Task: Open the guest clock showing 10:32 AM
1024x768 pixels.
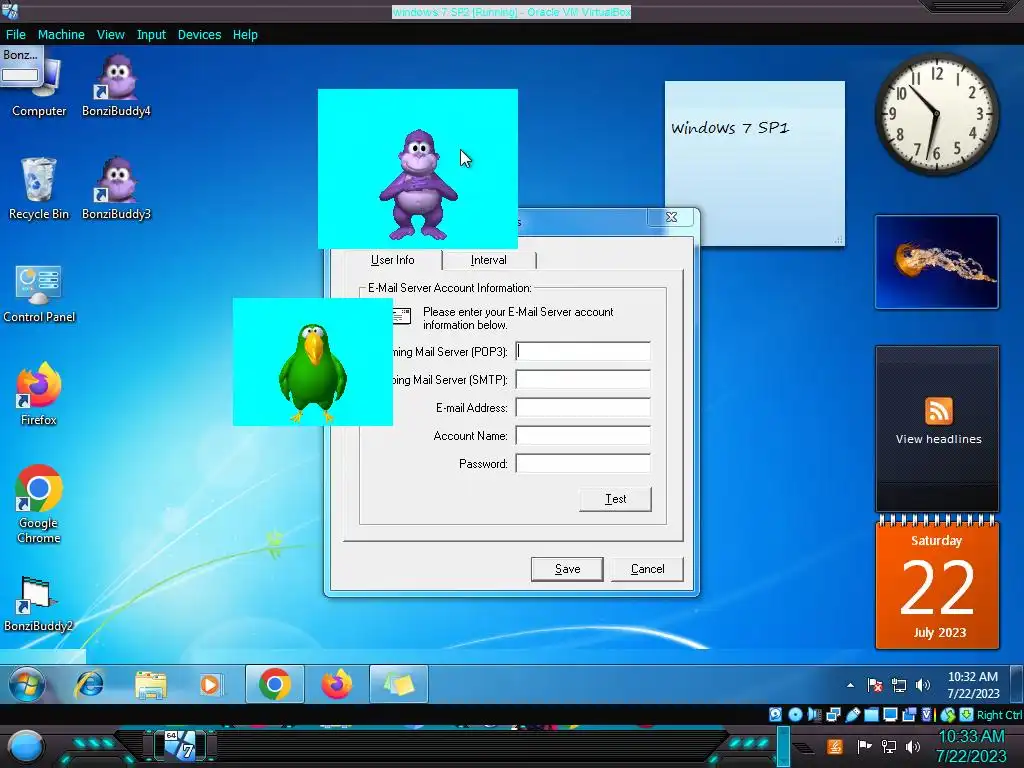Action: [x=973, y=685]
